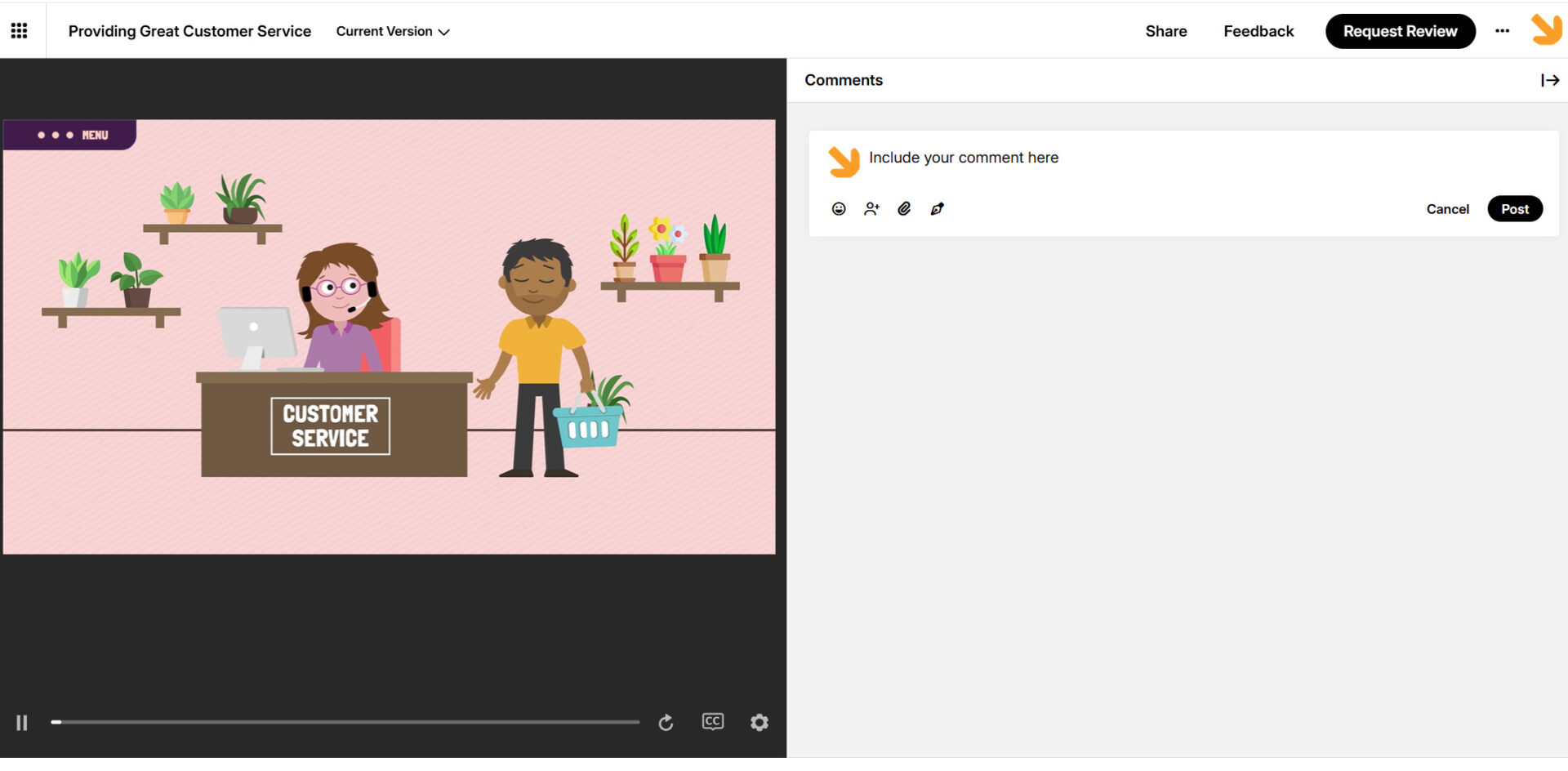This screenshot has width=1568, height=771.
Task: Click the Providing Great Customer Service title
Action: point(189,31)
